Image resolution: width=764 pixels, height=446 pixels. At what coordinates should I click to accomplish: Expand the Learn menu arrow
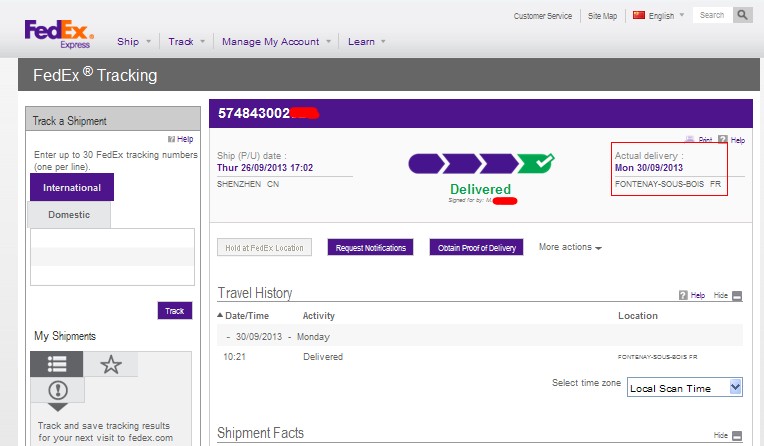383,42
